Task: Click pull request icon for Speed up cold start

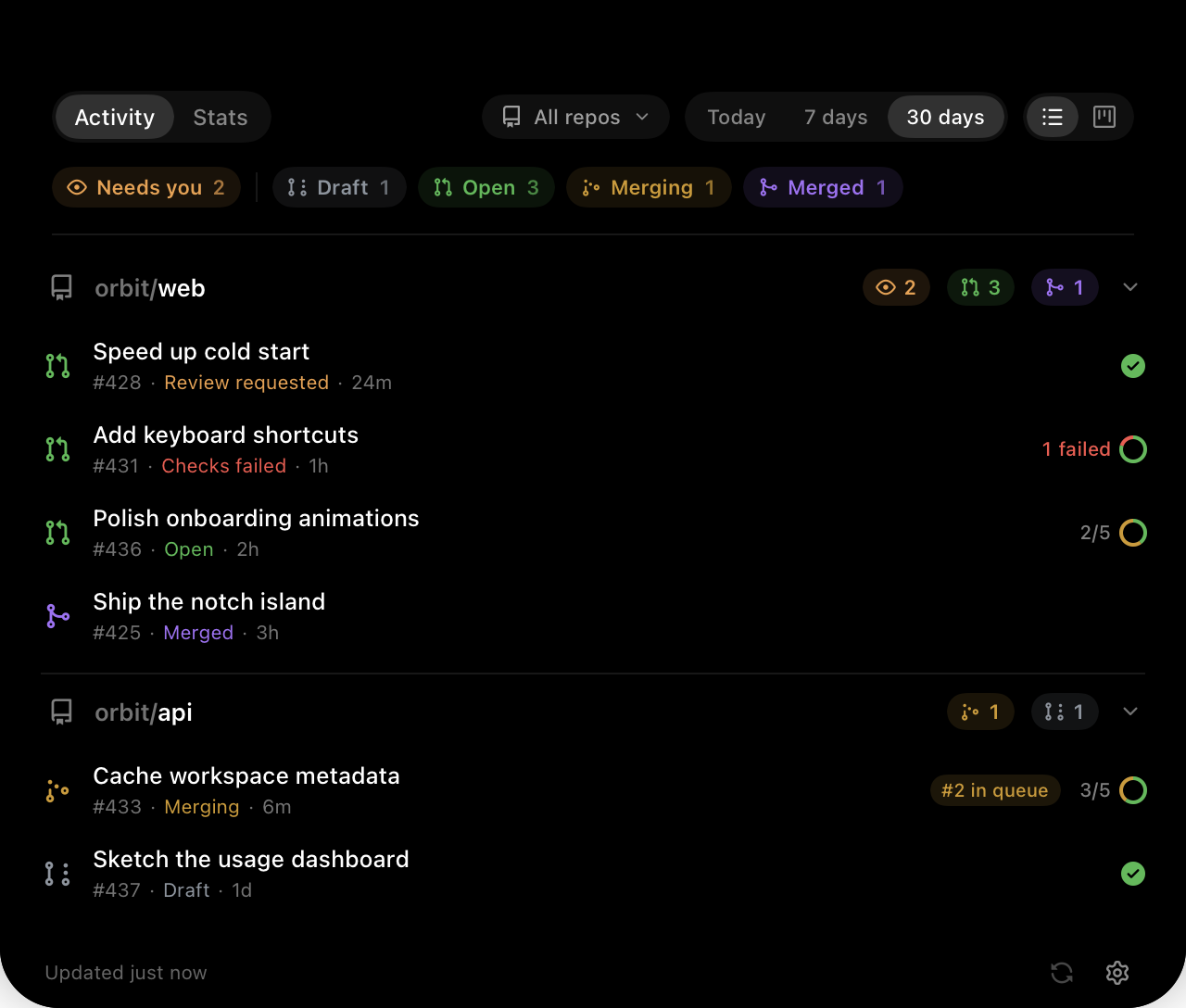Action: coord(57,366)
